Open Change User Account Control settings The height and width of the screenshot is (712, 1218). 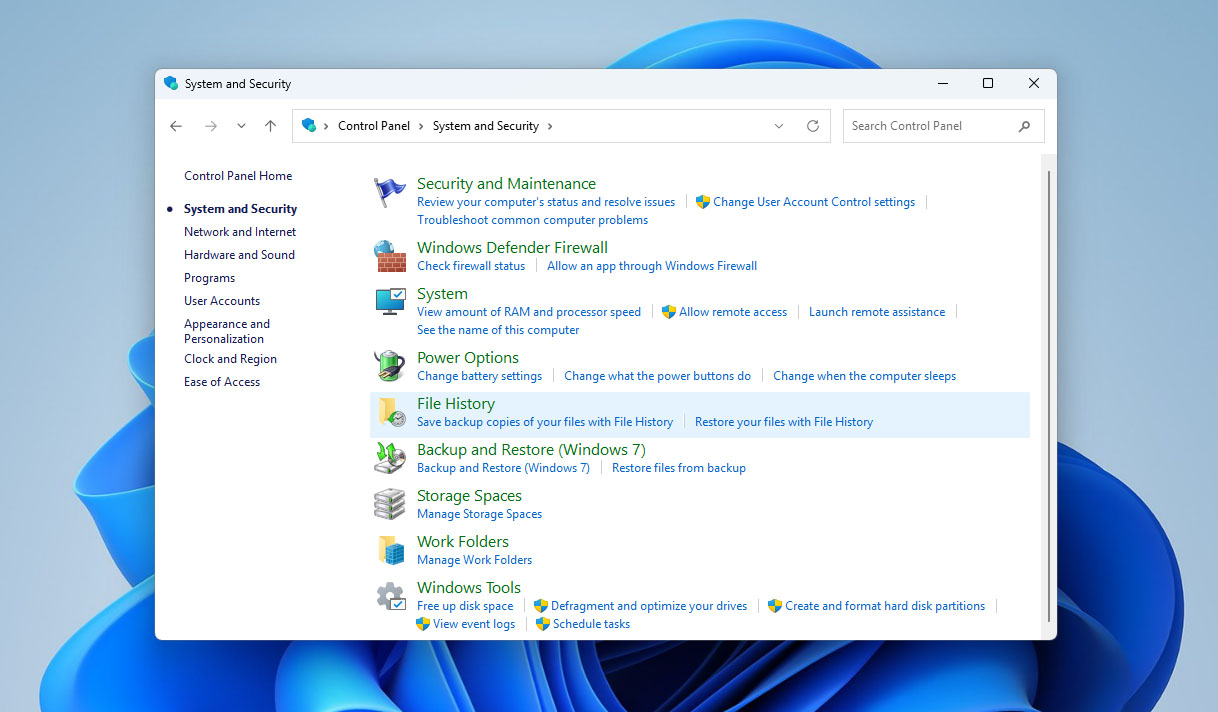coord(812,201)
